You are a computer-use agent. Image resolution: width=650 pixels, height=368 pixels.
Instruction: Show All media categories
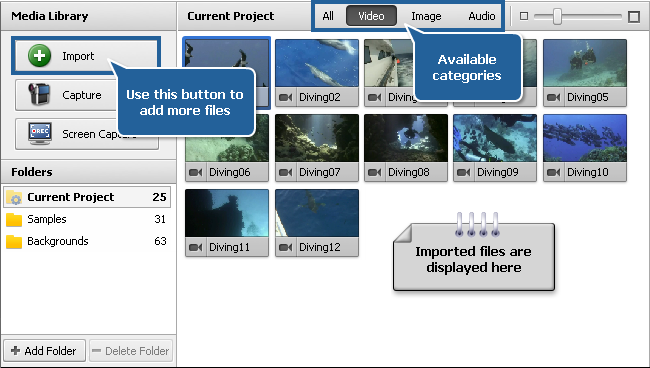(328, 16)
